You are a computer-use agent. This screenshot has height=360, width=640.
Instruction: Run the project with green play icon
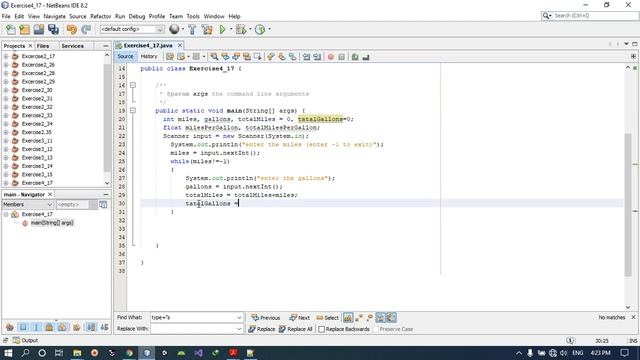222,29
